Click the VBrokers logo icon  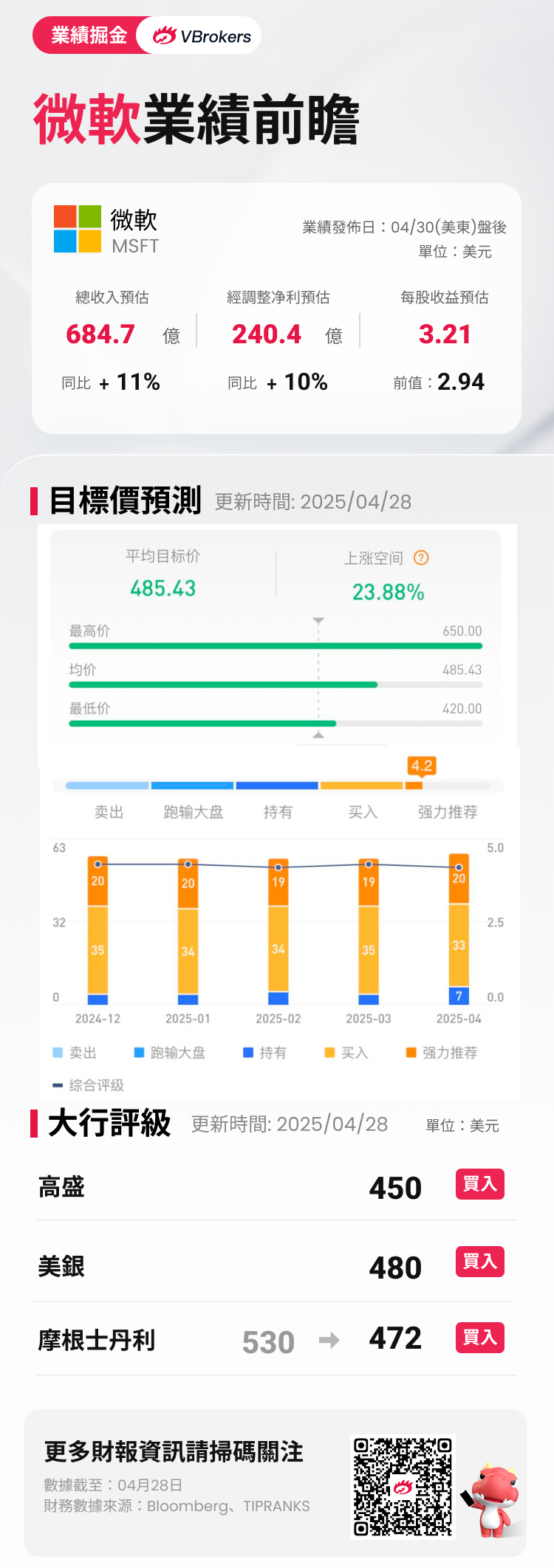(x=164, y=35)
